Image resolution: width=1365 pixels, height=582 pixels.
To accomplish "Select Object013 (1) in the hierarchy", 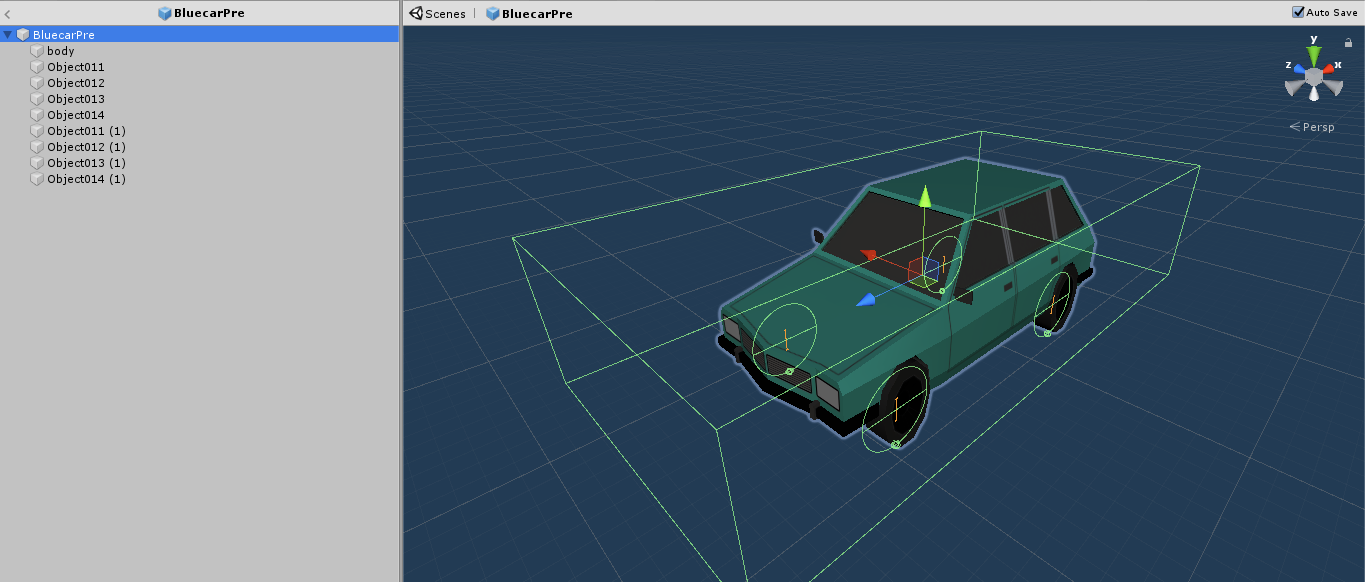I will click(87, 163).
